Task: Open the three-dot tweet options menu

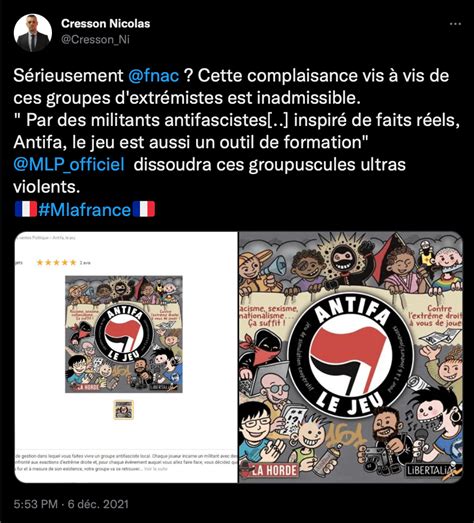Action: [455, 24]
